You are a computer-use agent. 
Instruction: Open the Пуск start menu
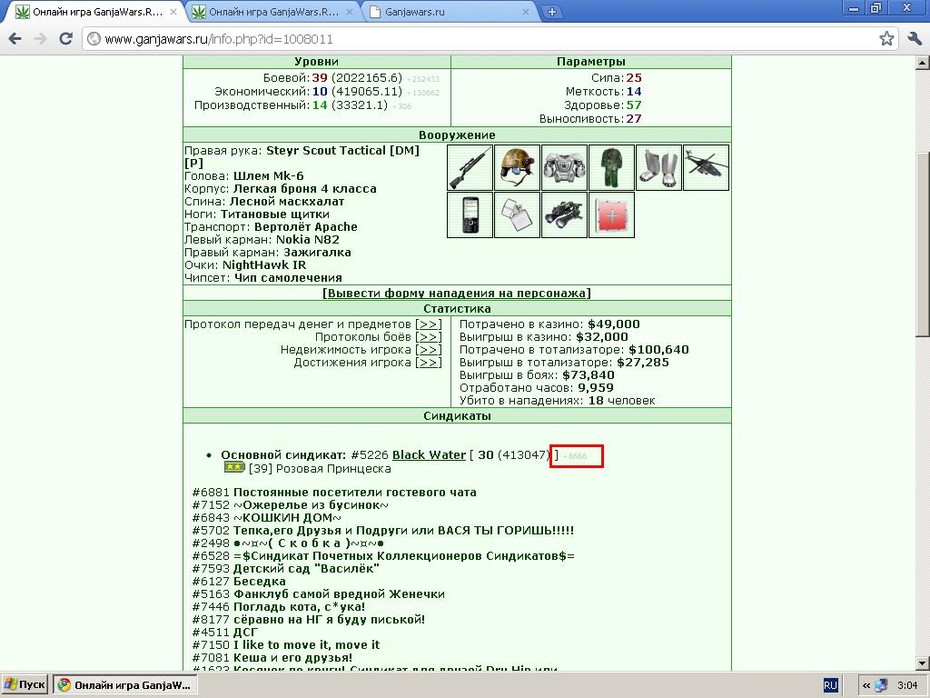[x=24, y=685]
